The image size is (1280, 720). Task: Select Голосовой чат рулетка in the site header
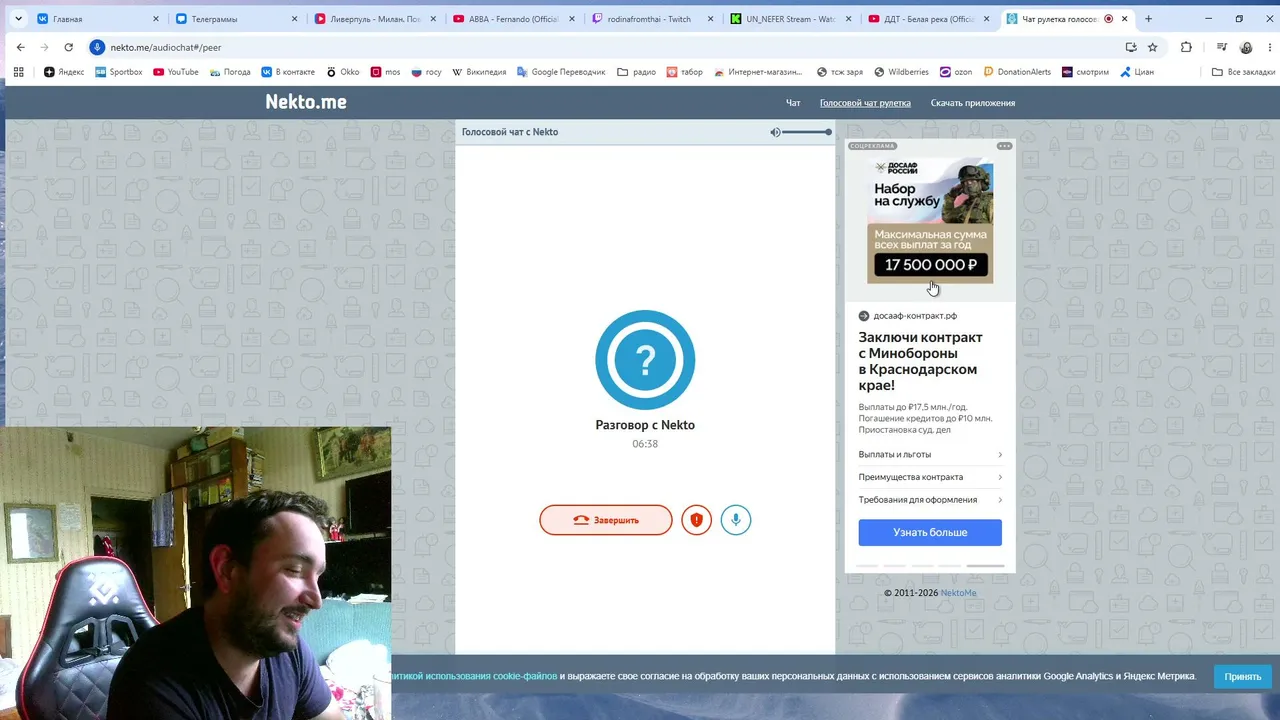(x=865, y=103)
